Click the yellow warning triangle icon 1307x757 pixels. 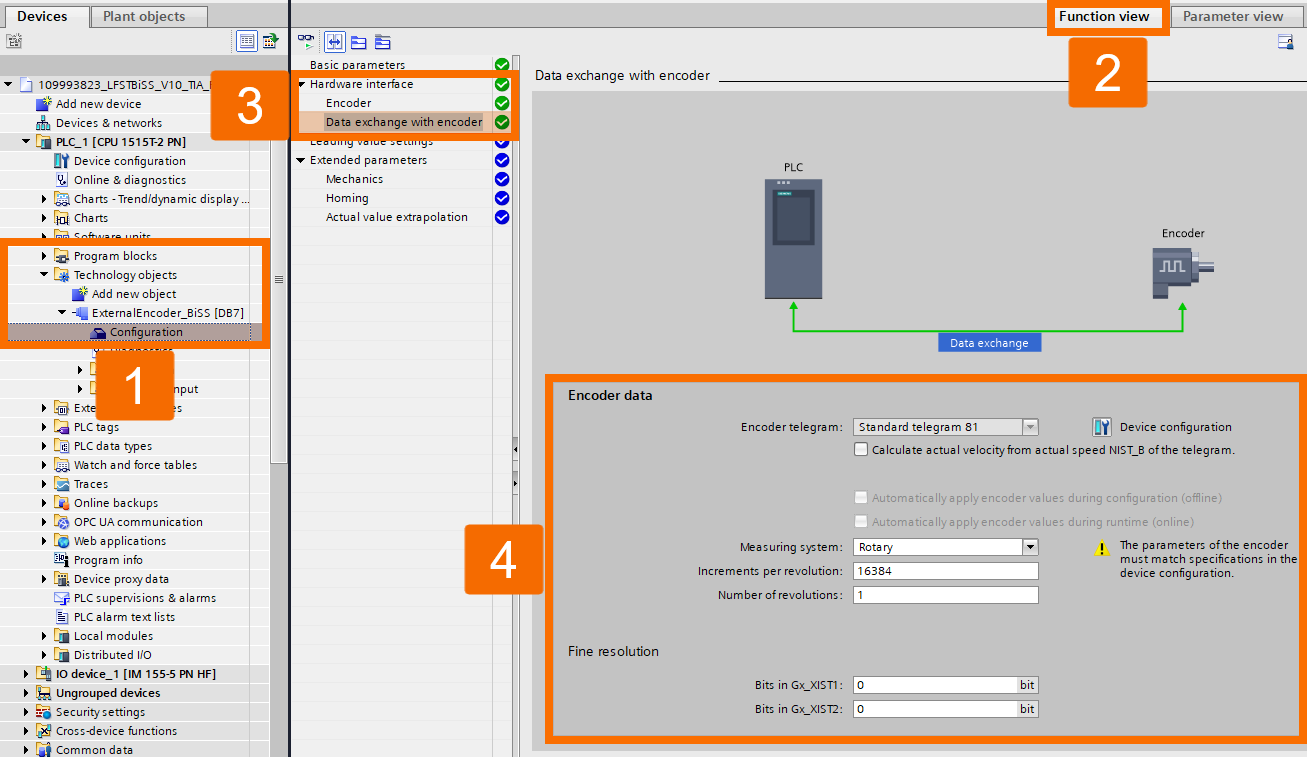pyautogui.click(x=1102, y=548)
